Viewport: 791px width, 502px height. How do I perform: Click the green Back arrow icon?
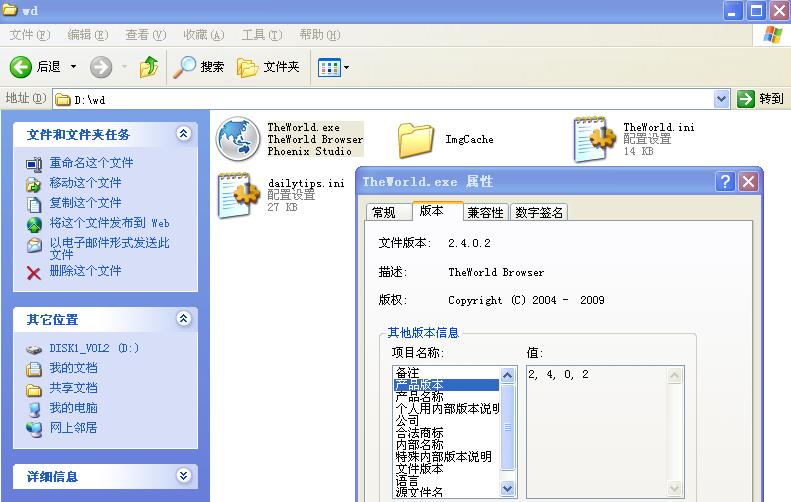tap(21, 67)
